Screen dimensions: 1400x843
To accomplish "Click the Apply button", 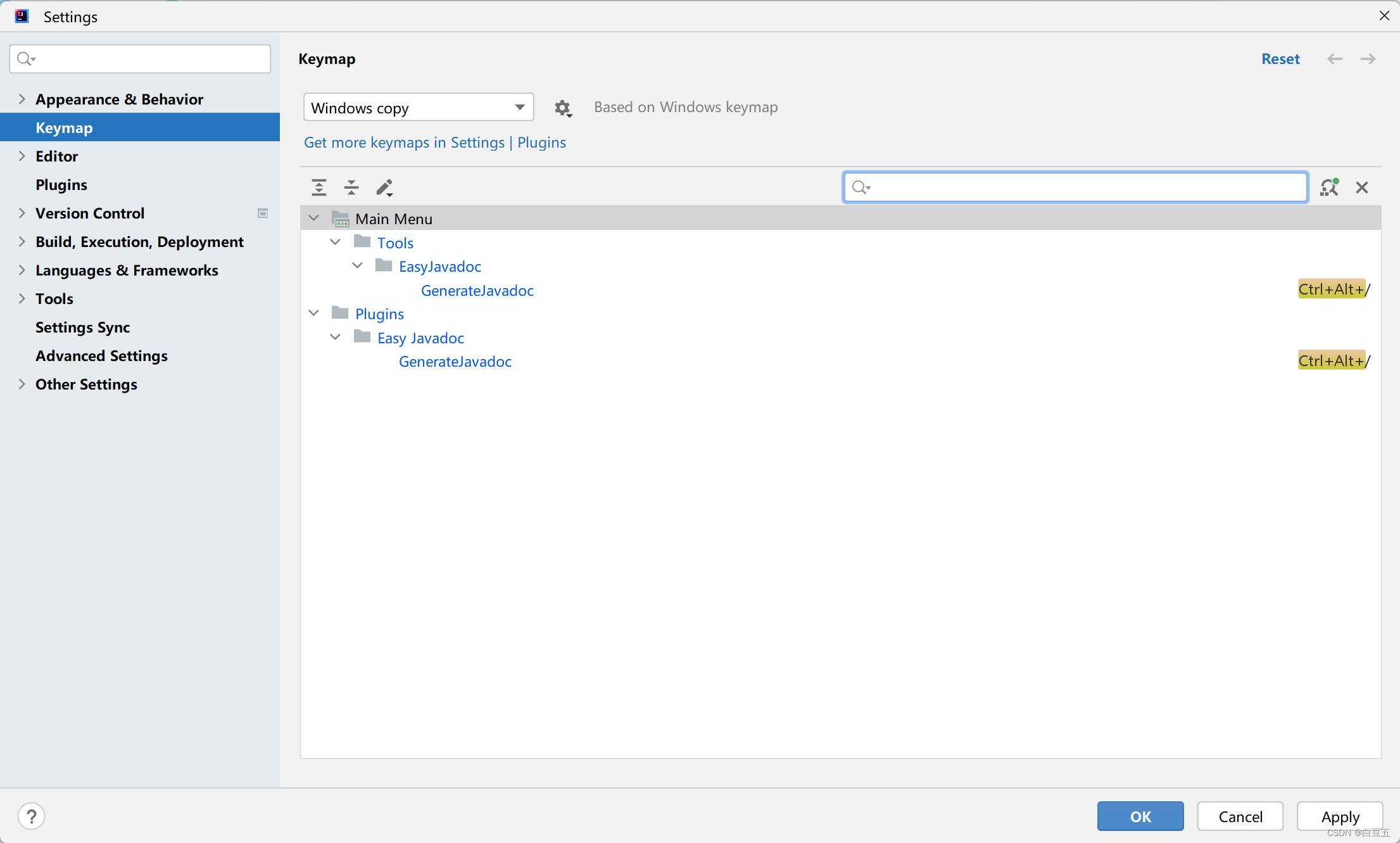I will pyautogui.click(x=1340, y=816).
